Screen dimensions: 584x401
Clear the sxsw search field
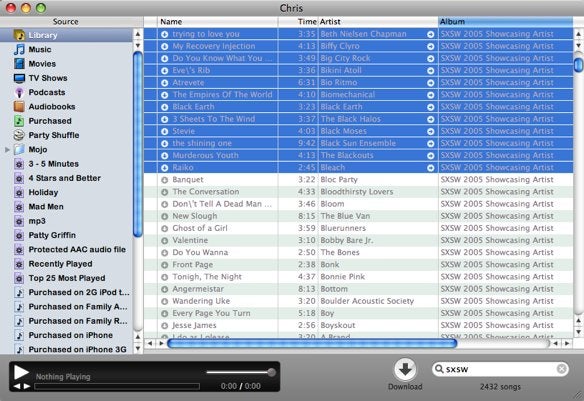point(562,369)
